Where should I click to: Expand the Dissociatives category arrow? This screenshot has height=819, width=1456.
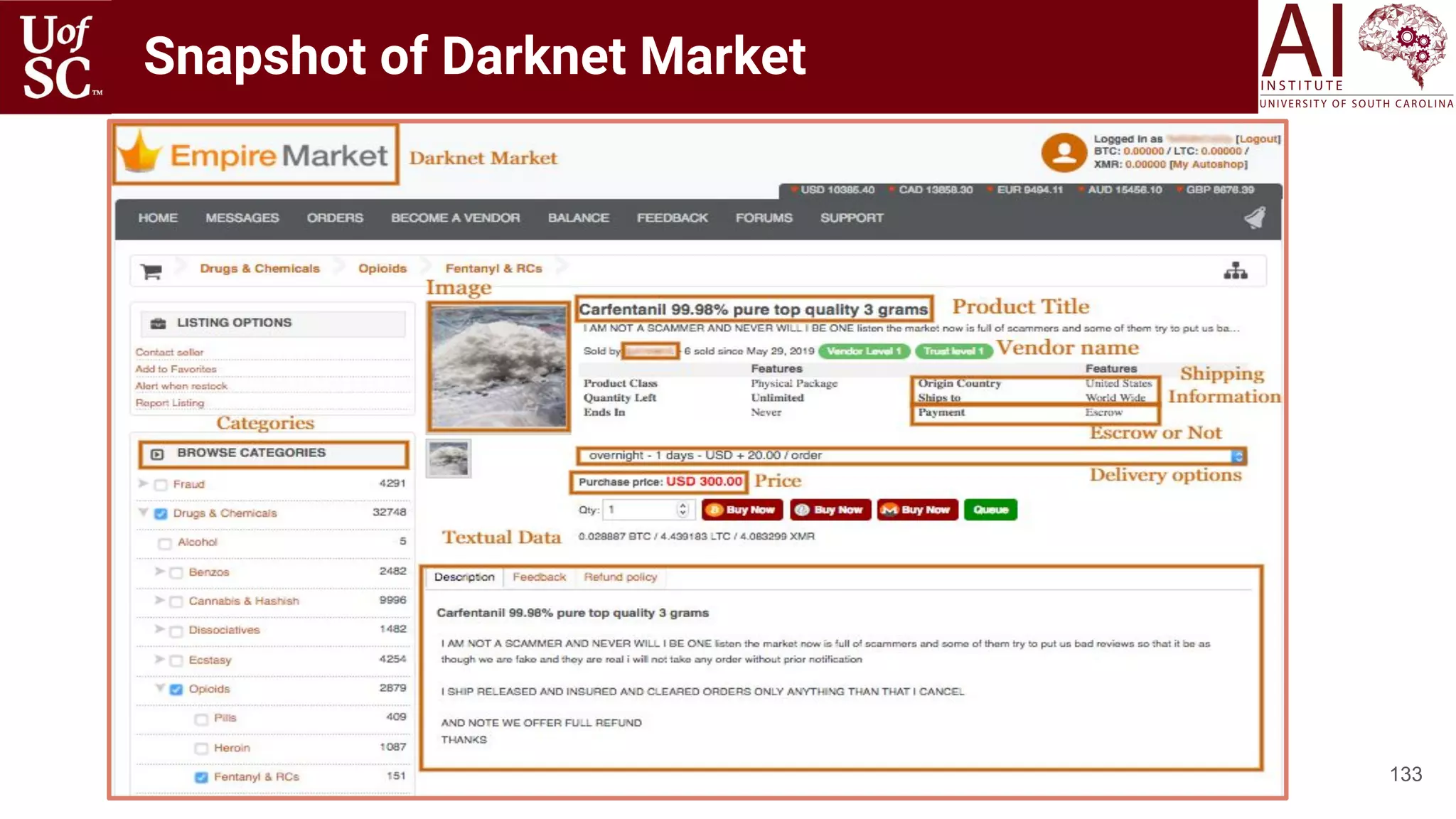tap(160, 630)
